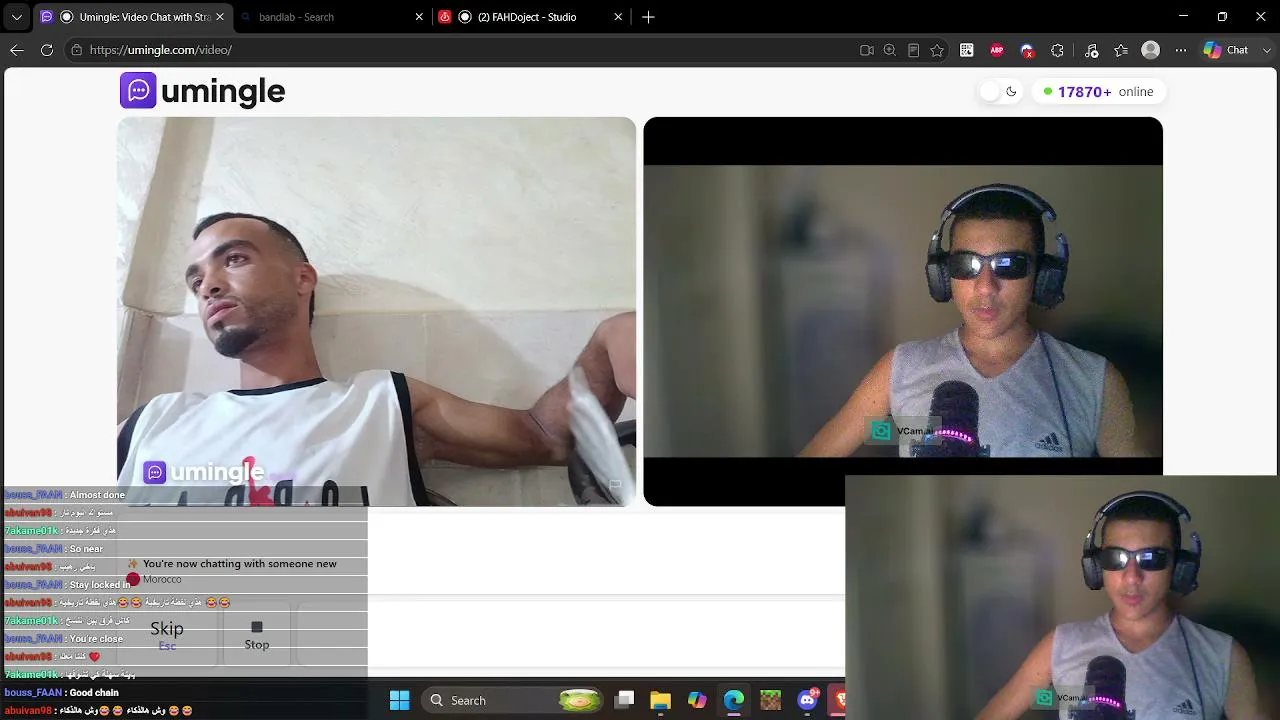Go back to the previous page
The height and width of the screenshot is (720, 1280).
pyautogui.click(x=17, y=50)
